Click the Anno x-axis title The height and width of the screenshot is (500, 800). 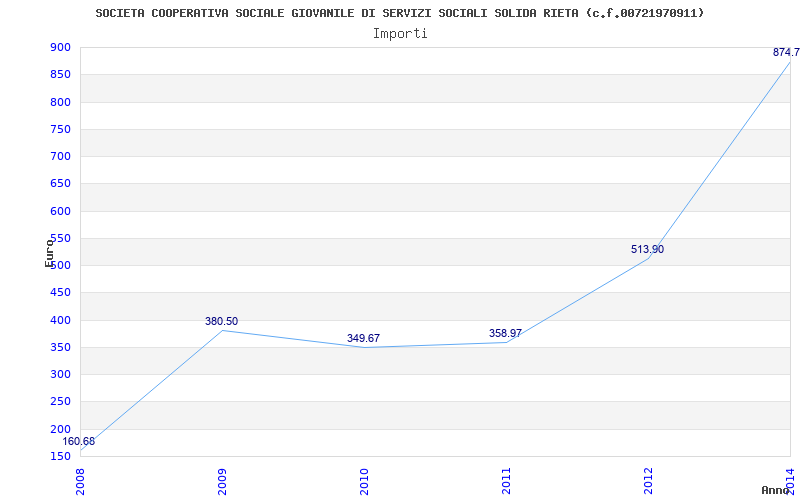776,490
